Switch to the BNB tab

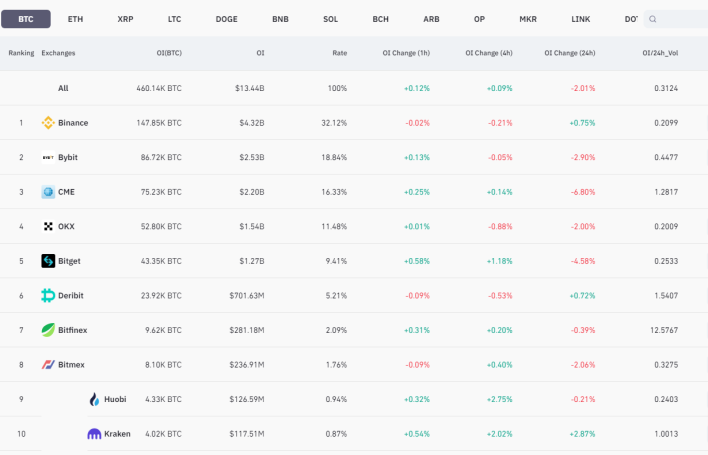pos(280,19)
